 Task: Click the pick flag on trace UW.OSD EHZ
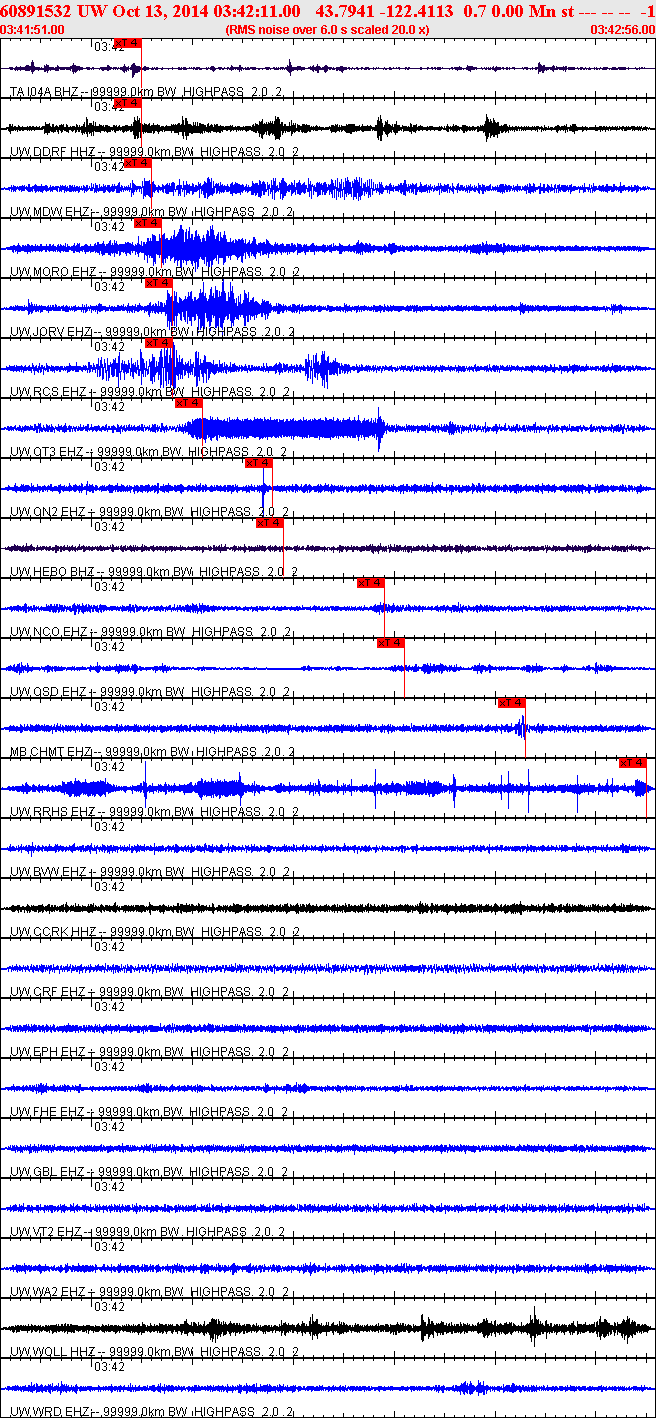pyautogui.click(x=391, y=643)
